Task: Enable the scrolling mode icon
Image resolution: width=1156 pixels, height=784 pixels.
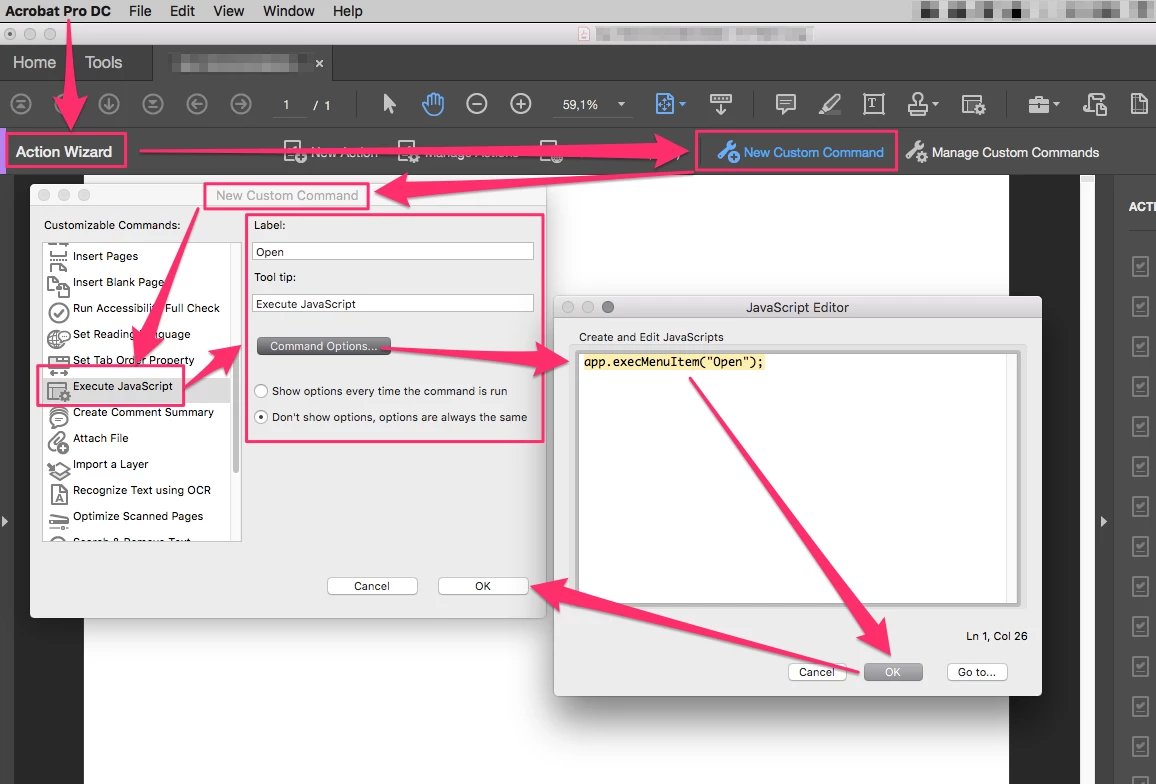Action: click(x=720, y=104)
